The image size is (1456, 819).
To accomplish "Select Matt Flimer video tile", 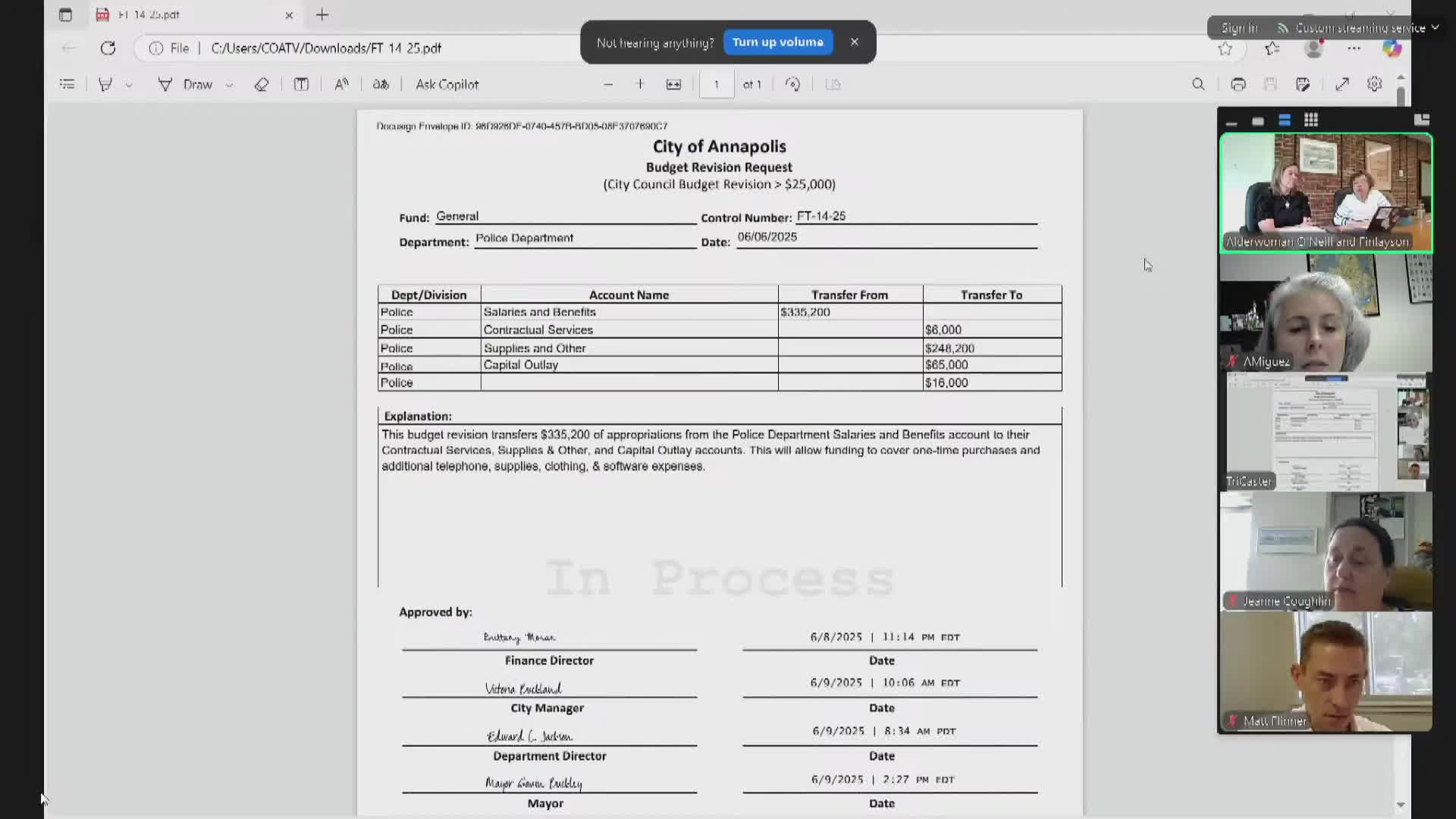I will point(1326,671).
